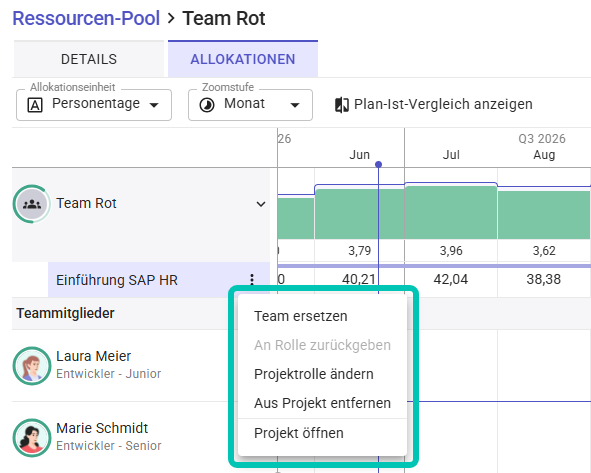The width and height of the screenshot is (591, 473).
Task: Select team member Marie Schmidt name
Action: (x=102, y=428)
